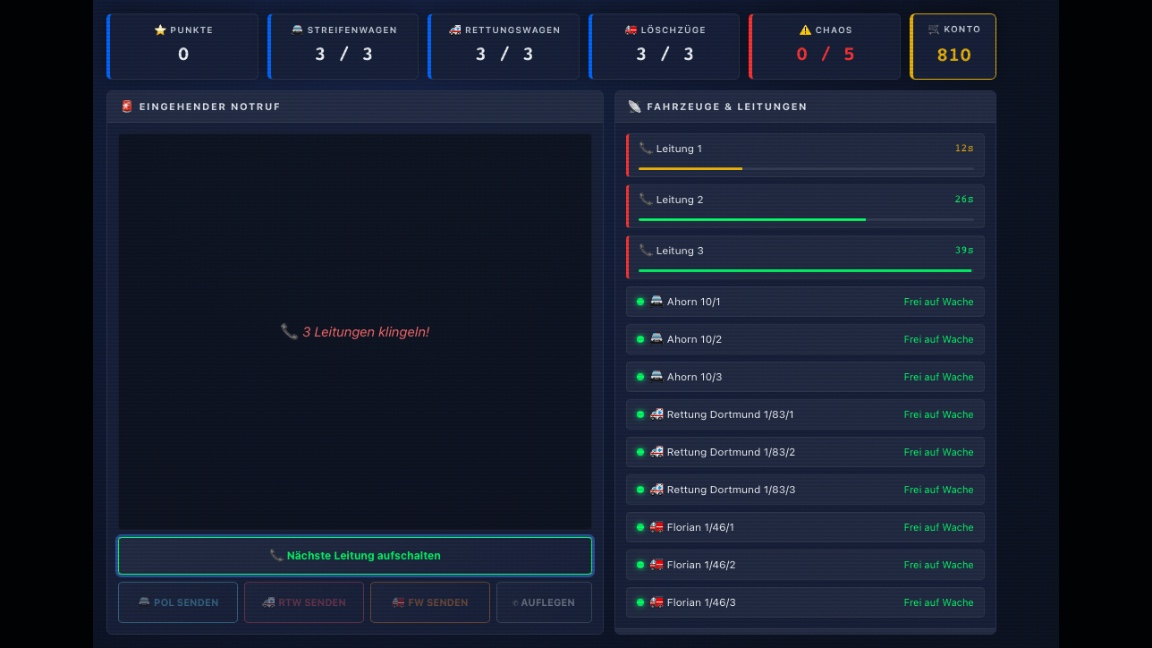1152x648 pixels.
Task: Click the Frei auf Wache status of Ahorn 10/3
Action: 938,377
